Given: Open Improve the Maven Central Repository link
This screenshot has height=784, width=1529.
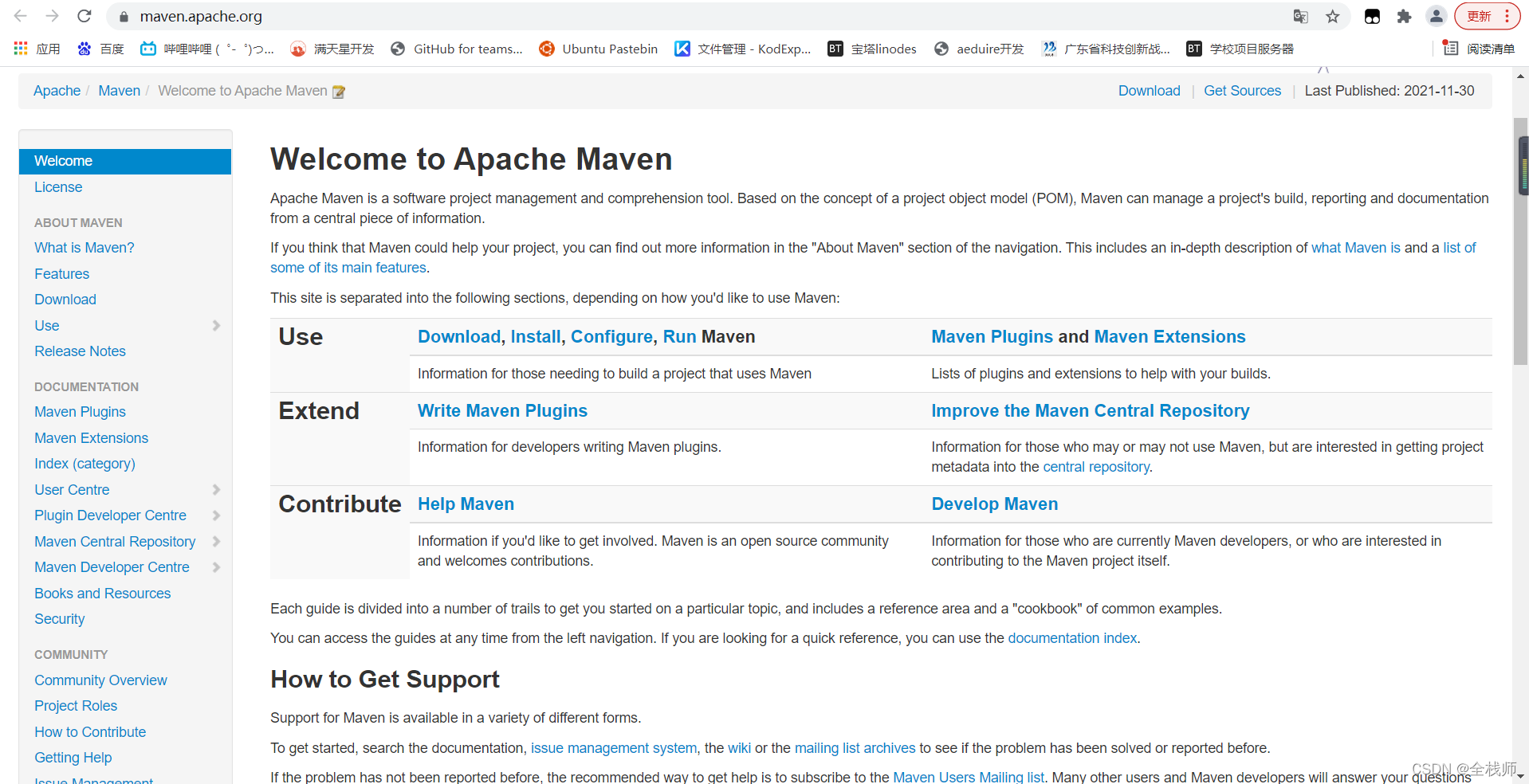Looking at the screenshot, I should 1090,411.
